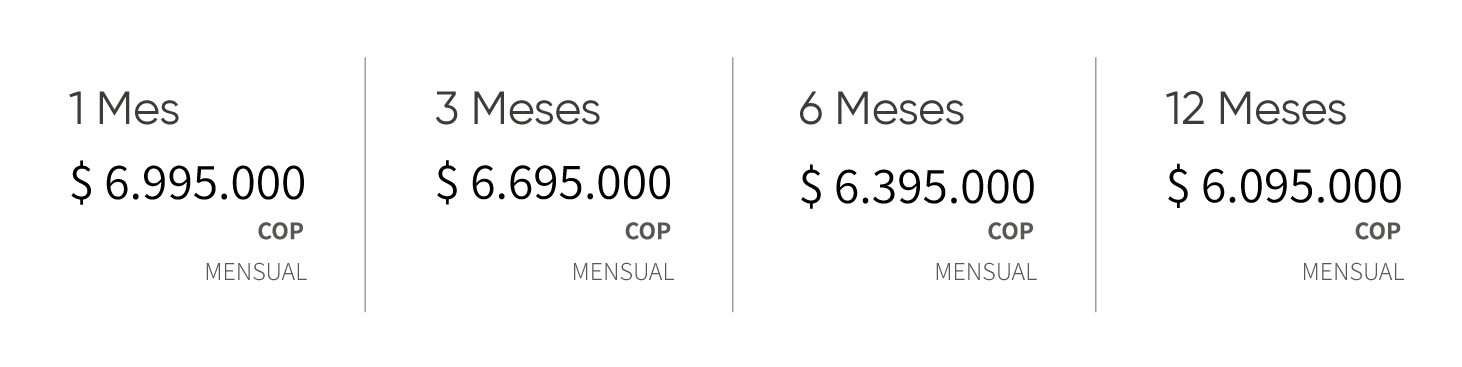Click the $ 6.395.000 price
1462x367 pixels.
[x=918, y=187]
